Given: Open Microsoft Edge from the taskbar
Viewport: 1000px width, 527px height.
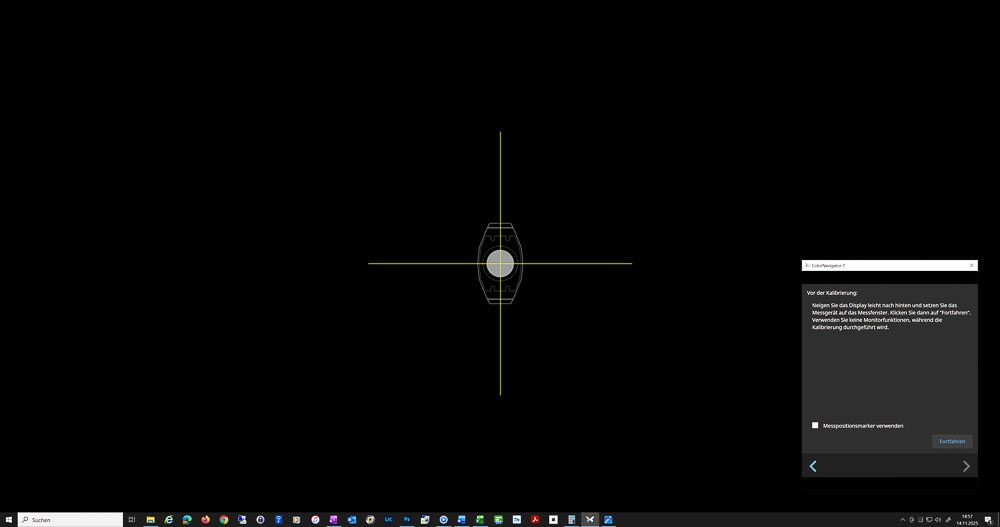Looking at the screenshot, I should point(187,519).
